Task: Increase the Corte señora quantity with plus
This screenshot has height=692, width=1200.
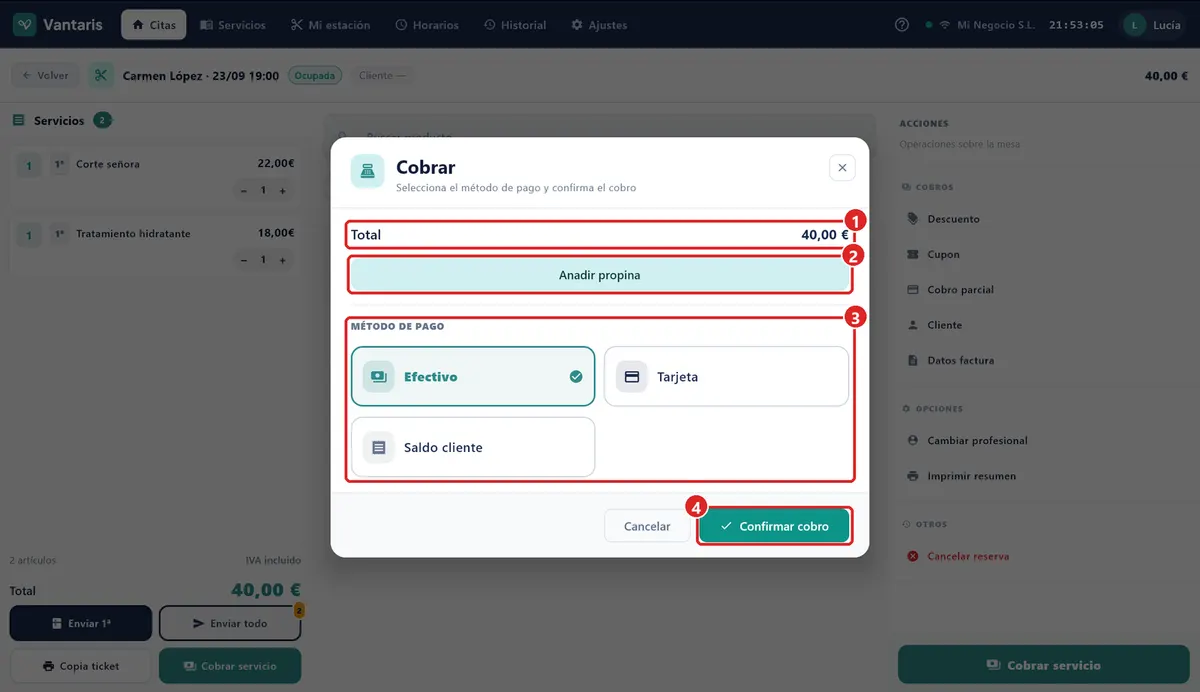Action: (283, 190)
